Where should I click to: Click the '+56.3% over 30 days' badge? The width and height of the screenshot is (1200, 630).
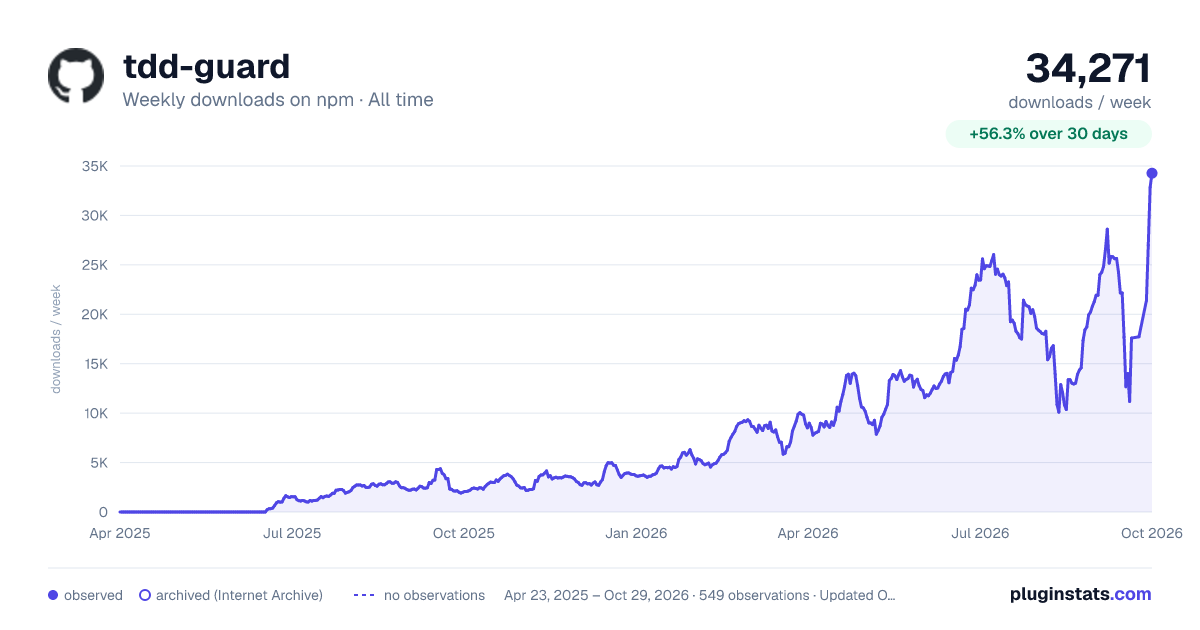tap(1049, 134)
